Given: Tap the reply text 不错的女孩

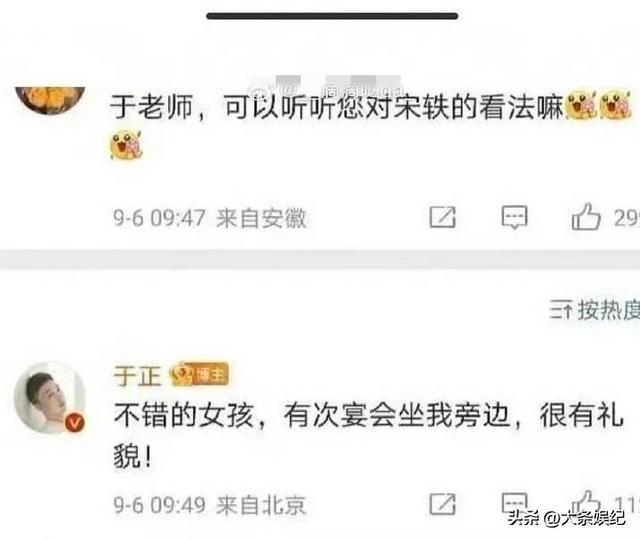Looking at the screenshot, I should click(183, 415).
